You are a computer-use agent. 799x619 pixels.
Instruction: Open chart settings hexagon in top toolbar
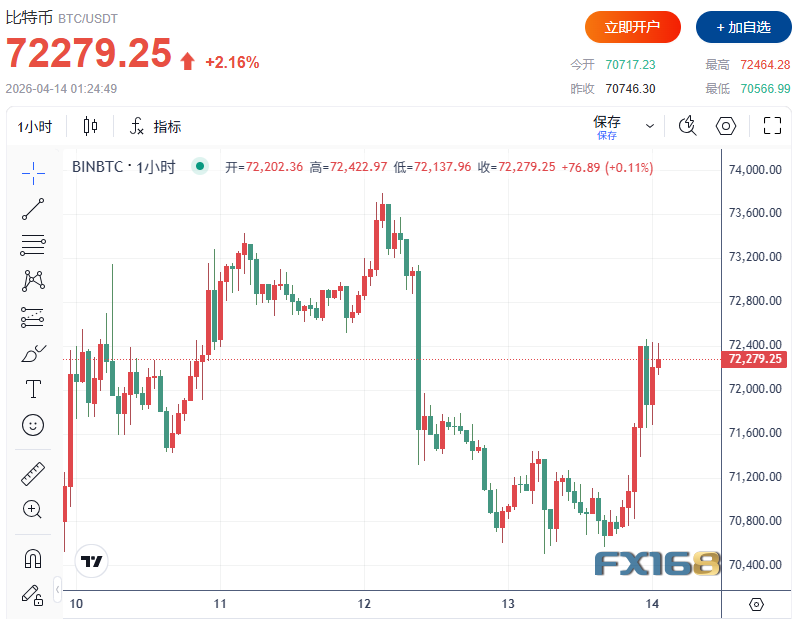[727, 126]
